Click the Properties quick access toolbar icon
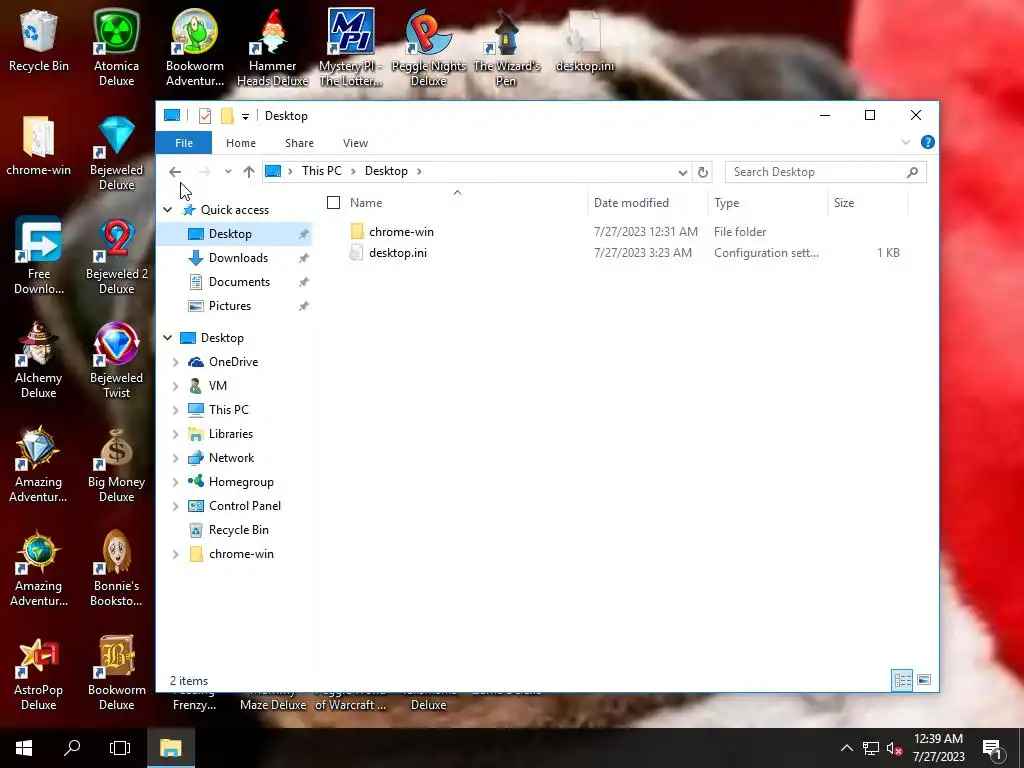 [x=205, y=116]
